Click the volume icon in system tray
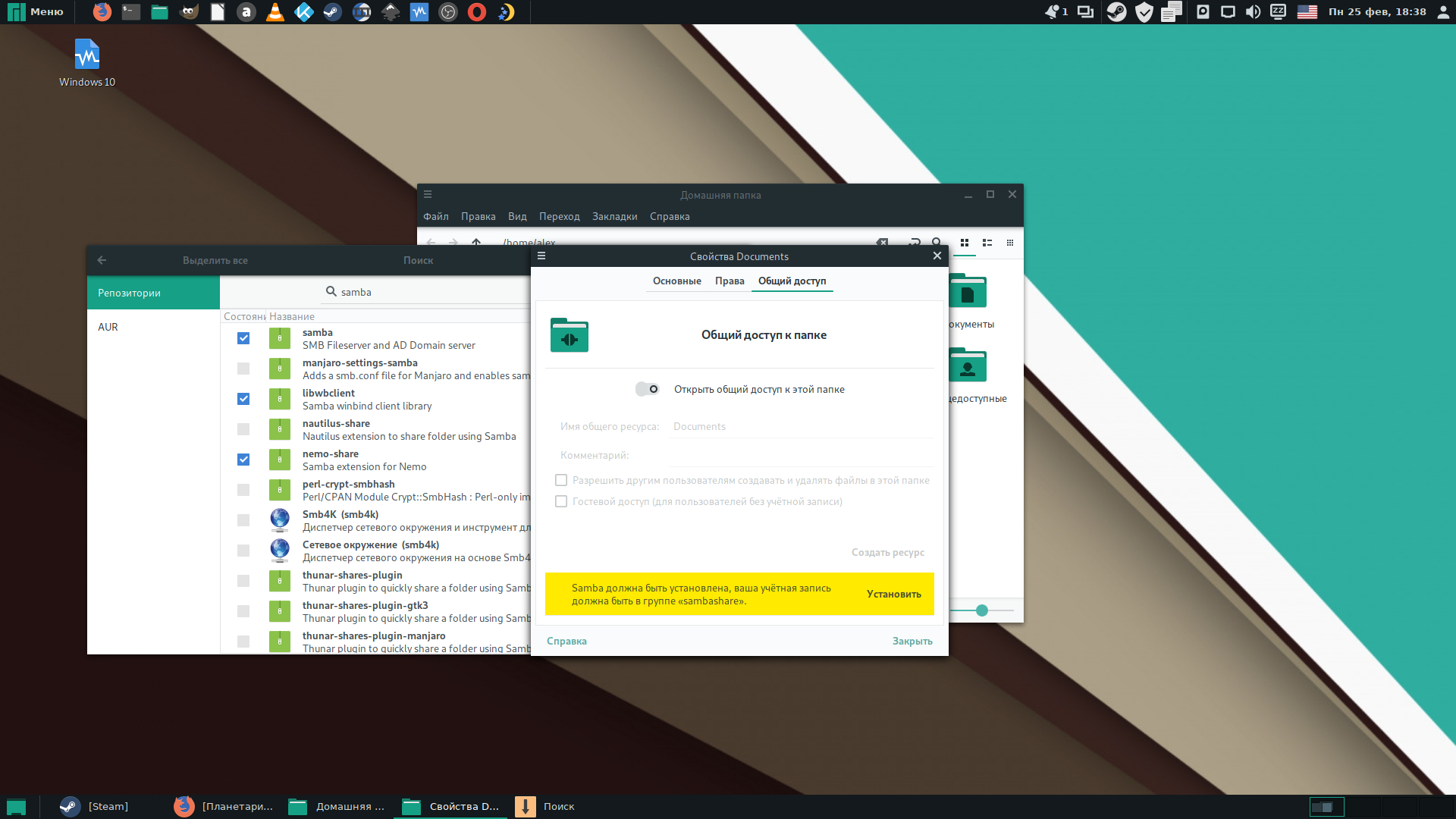The width and height of the screenshot is (1456, 819). click(x=1253, y=12)
